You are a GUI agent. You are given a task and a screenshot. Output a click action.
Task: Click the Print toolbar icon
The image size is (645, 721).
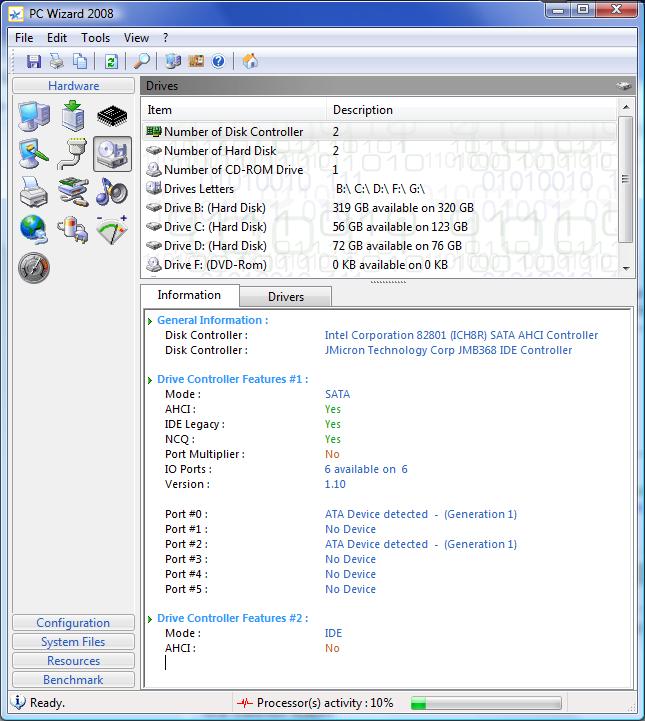pyautogui.click(x=57, y=61)
